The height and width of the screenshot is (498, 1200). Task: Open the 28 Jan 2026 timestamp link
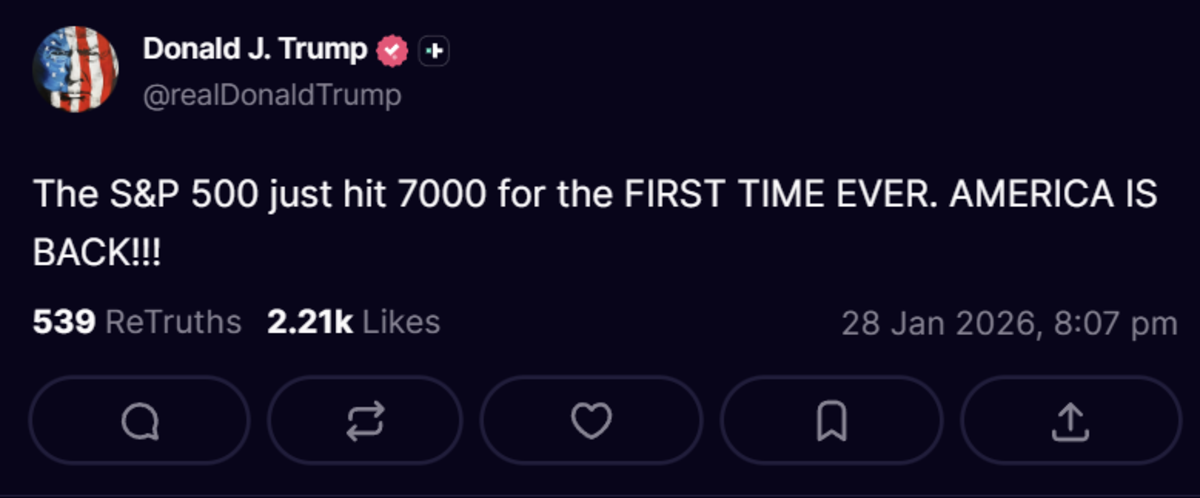pyautogui.click(x=1008, y=323)
